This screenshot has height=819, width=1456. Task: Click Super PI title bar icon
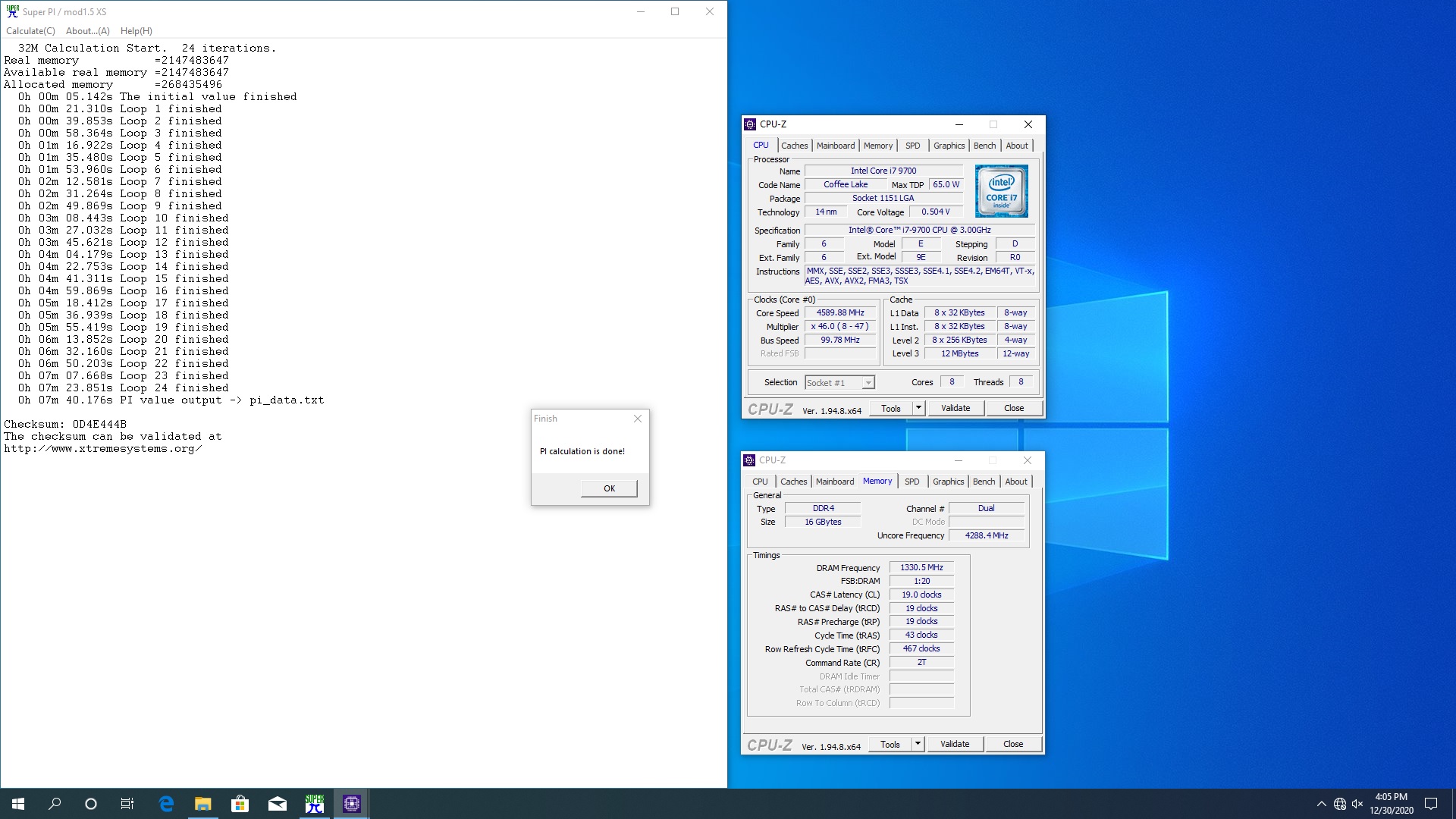tap(12, 11)
